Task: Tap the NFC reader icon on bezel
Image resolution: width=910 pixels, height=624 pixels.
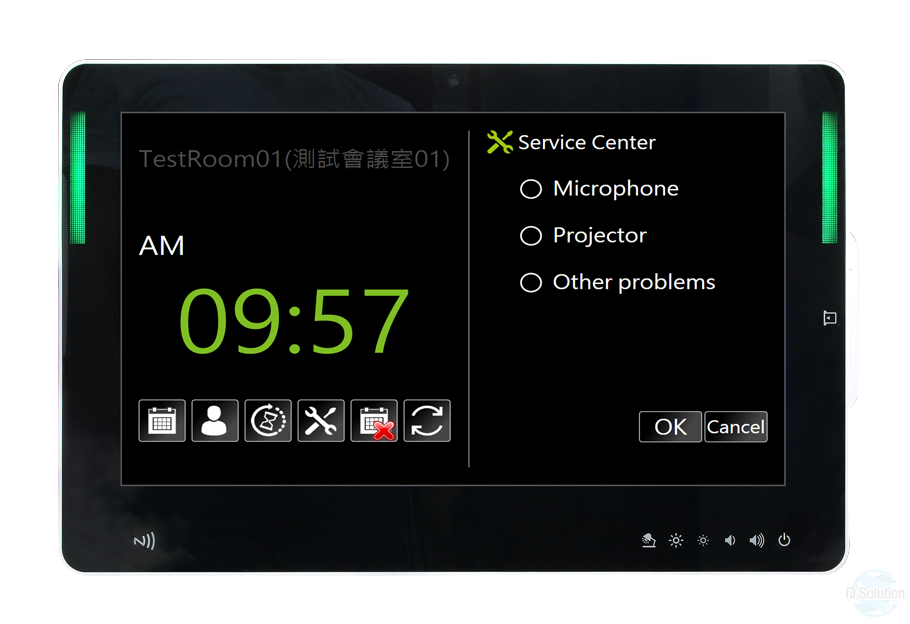Action: point(145,541)
